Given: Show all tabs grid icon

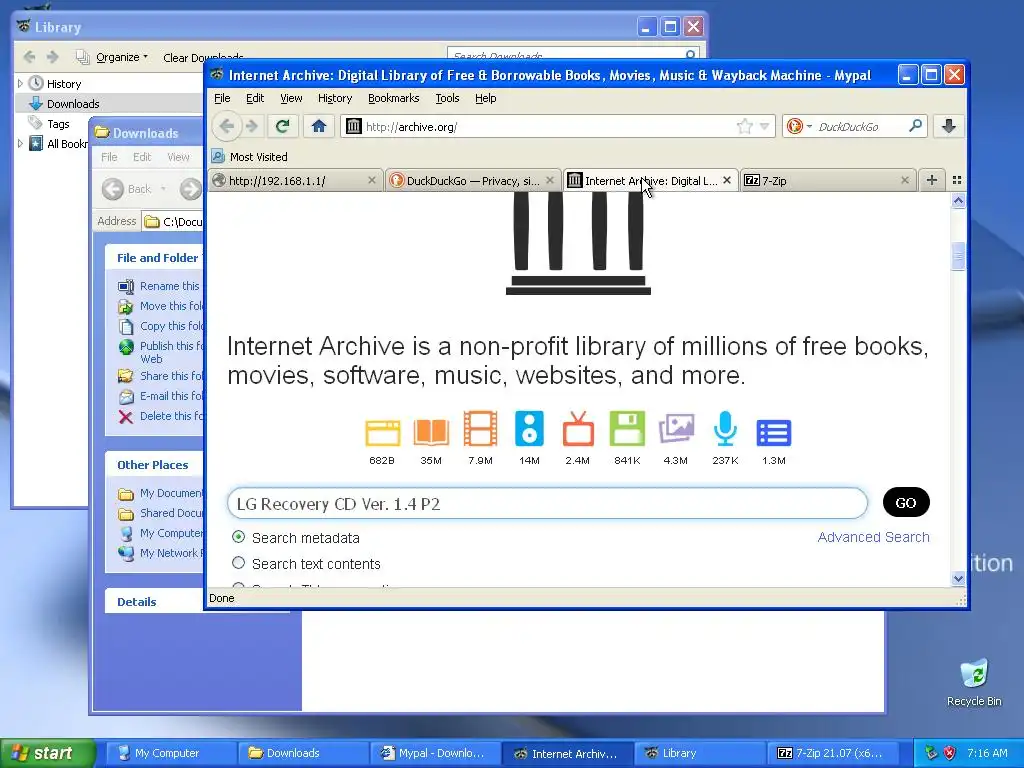Looking at the screenshot, I should [x=957, y=180].
